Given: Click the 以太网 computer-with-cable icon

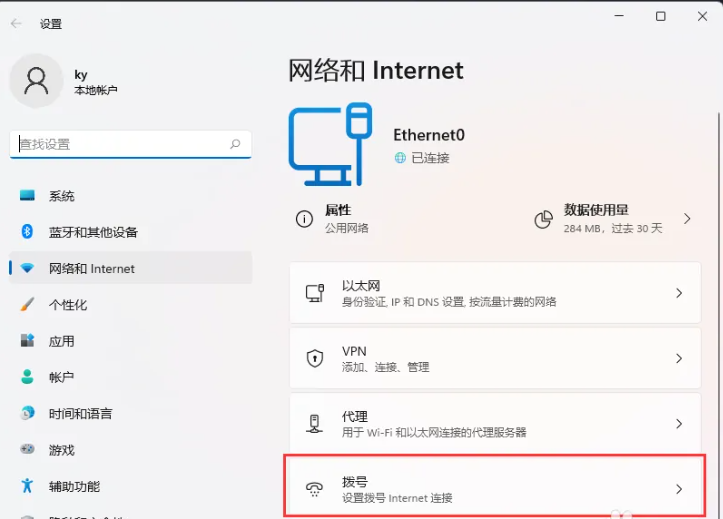Looking at the screenshot, I should 315,293.
